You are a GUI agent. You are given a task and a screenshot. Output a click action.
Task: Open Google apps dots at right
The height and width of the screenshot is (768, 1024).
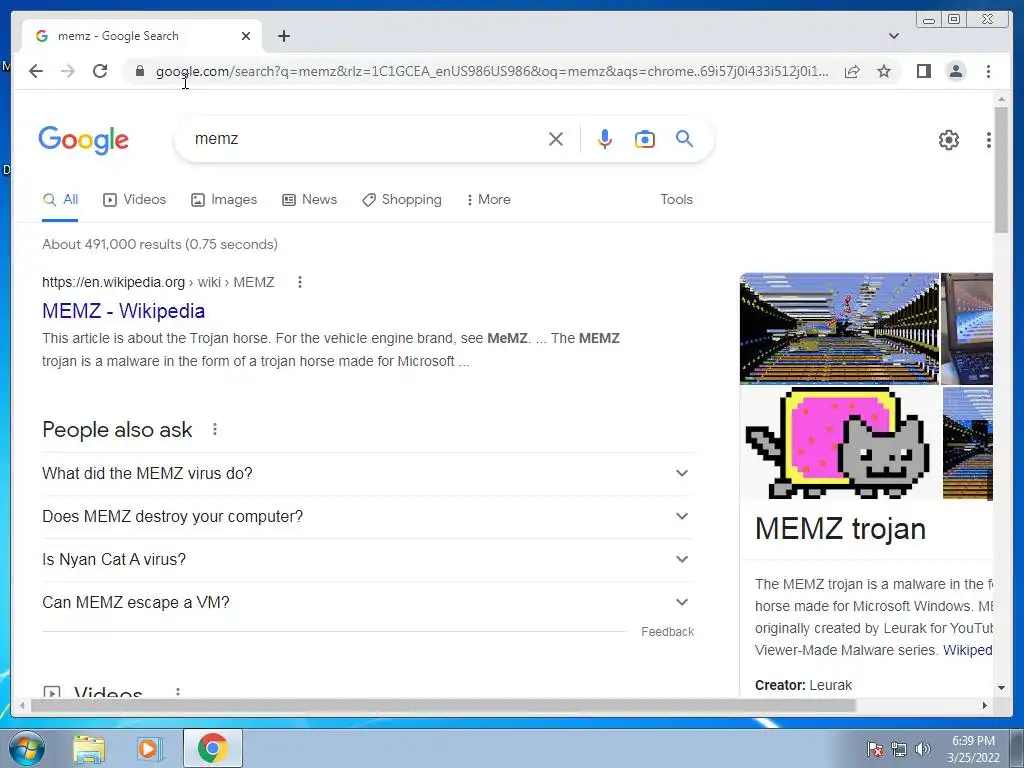[x=988, y=140]
